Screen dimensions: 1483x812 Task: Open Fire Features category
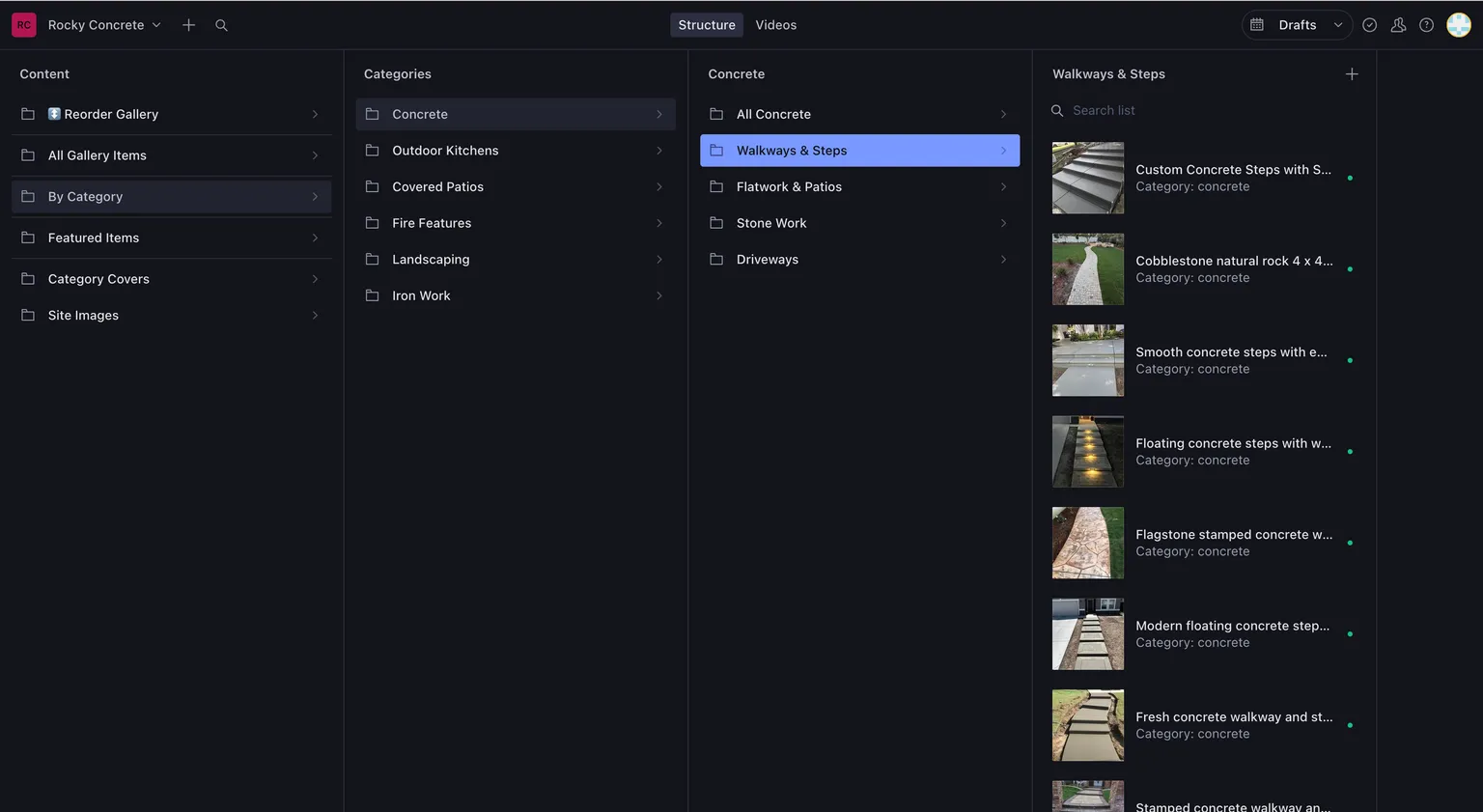516,223
